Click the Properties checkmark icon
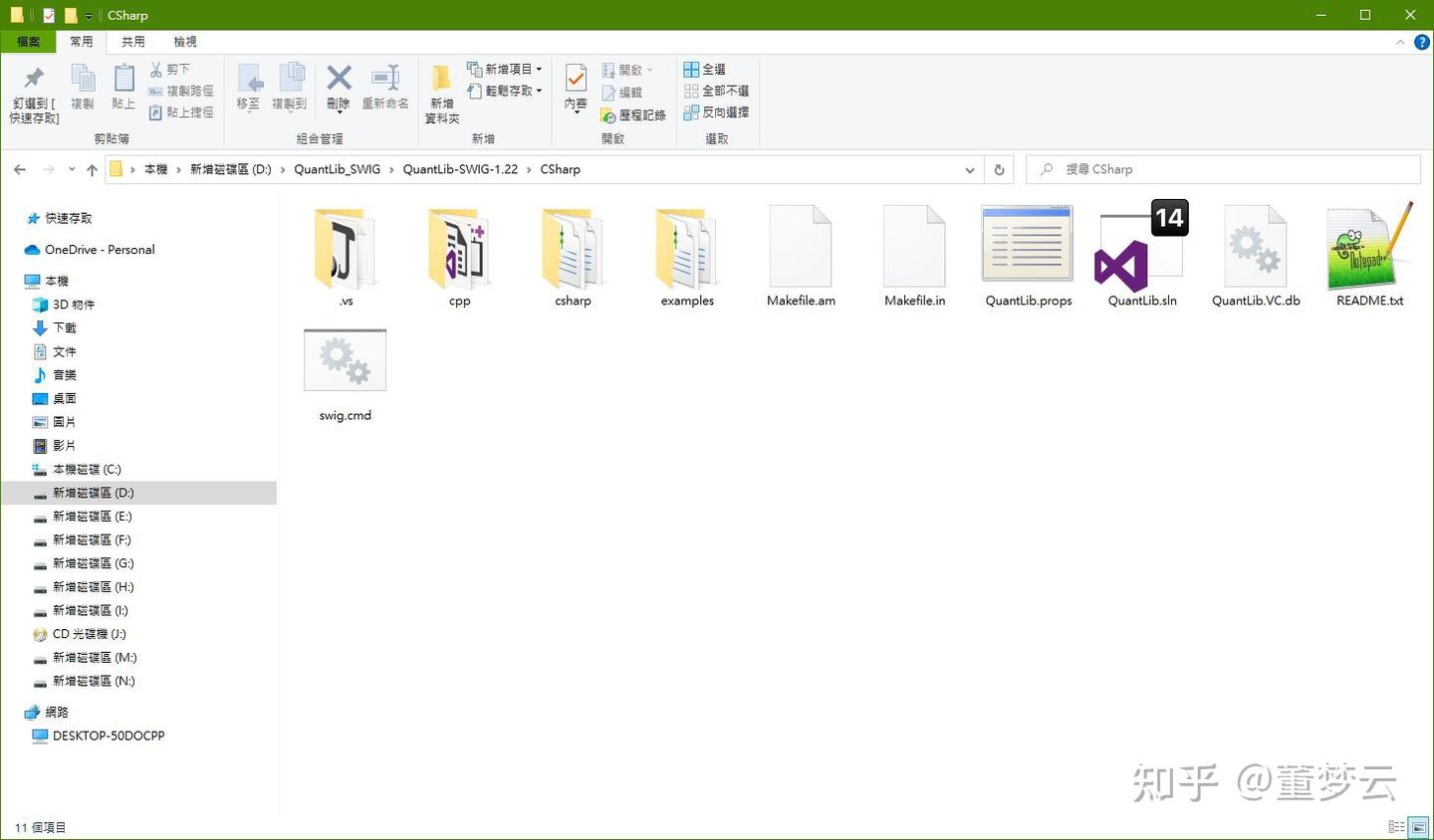 576,79
